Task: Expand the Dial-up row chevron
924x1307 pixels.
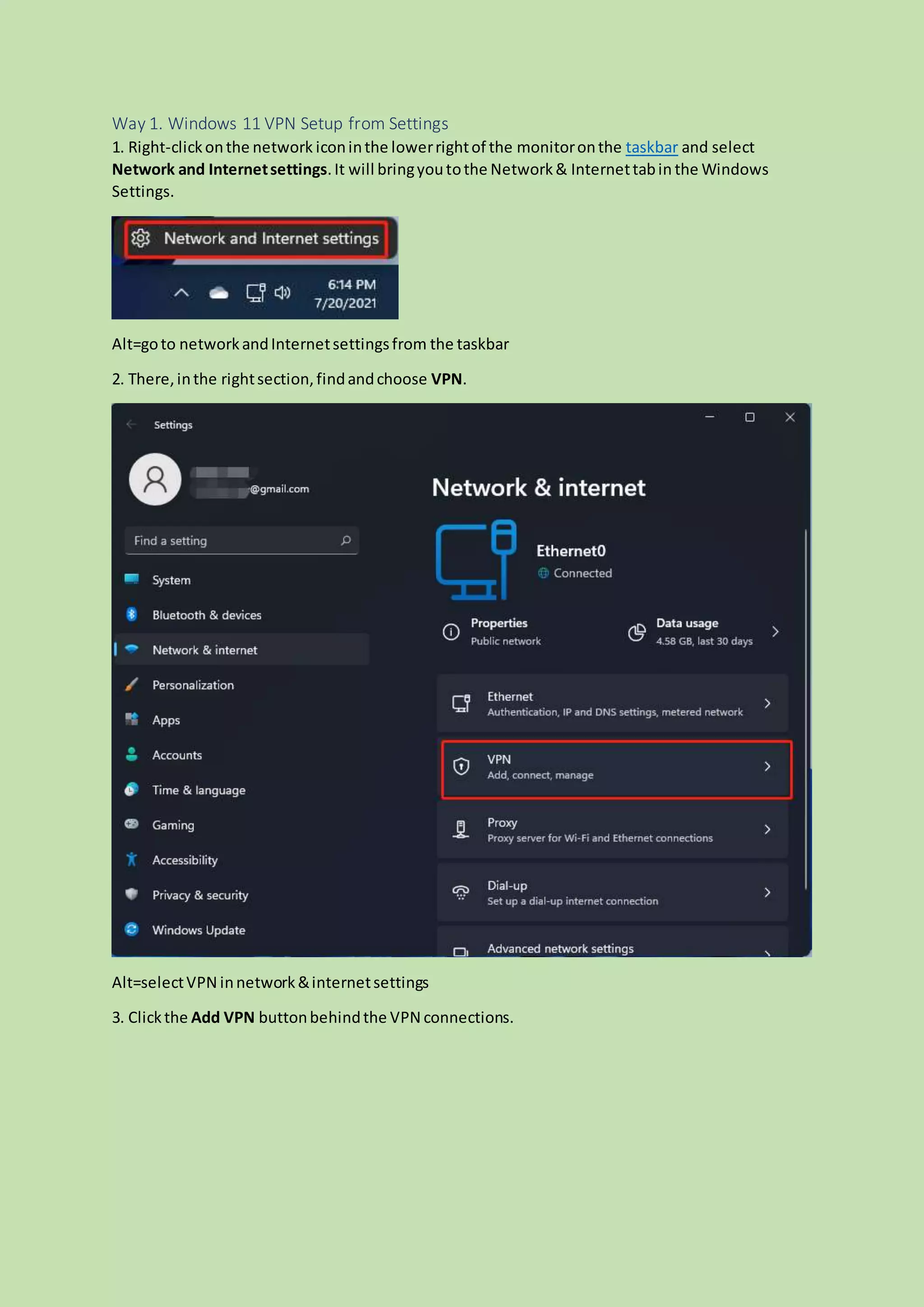Action: 767,892
